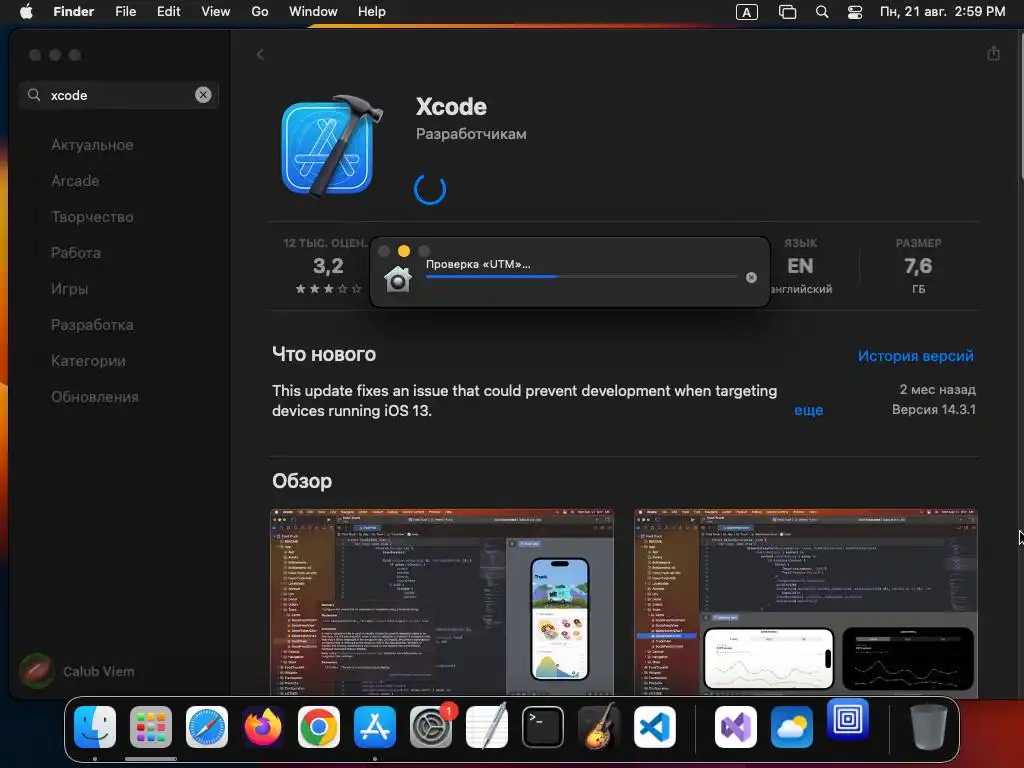The width and height of the screenshot is (1024, 768).
Task: Open Игры section in sidebar
Action: point(69,289)
